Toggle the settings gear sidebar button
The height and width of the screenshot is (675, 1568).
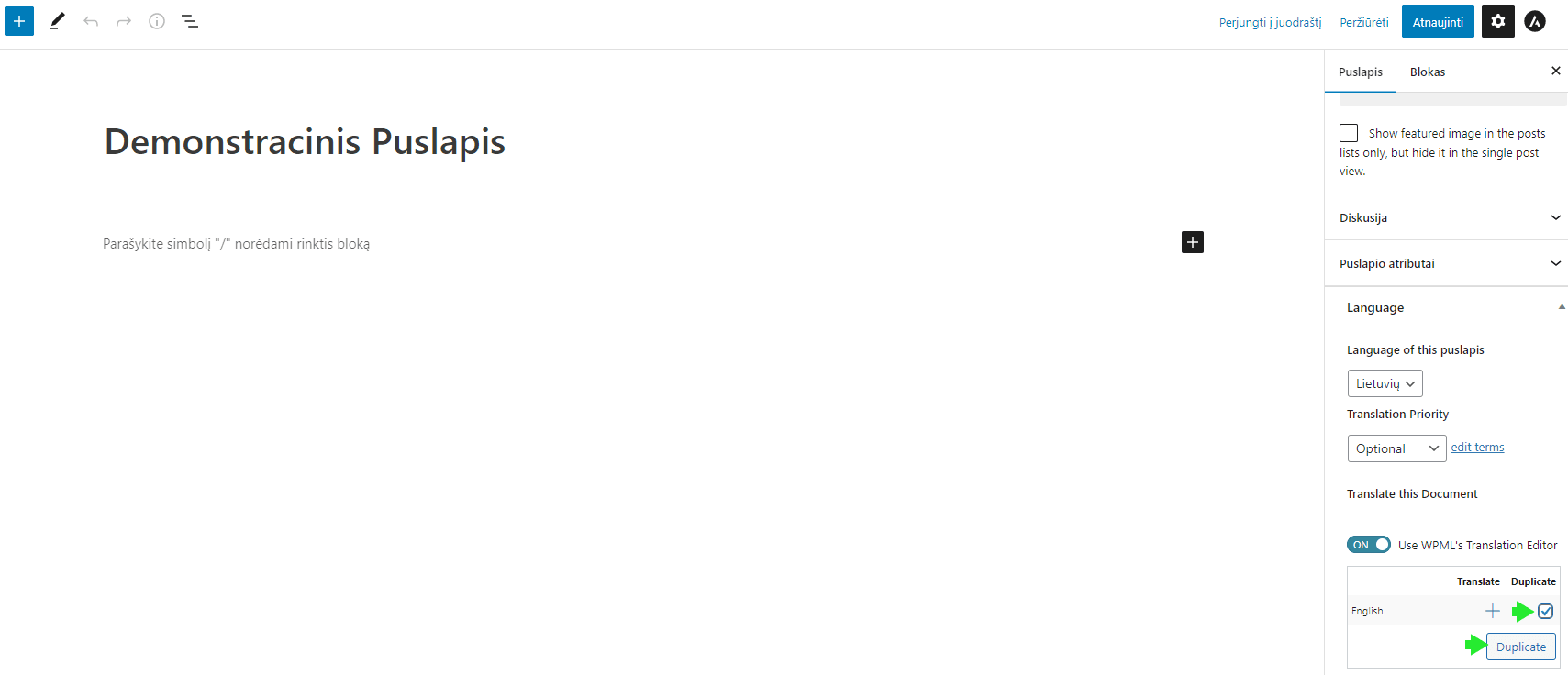click(1497, 21)
